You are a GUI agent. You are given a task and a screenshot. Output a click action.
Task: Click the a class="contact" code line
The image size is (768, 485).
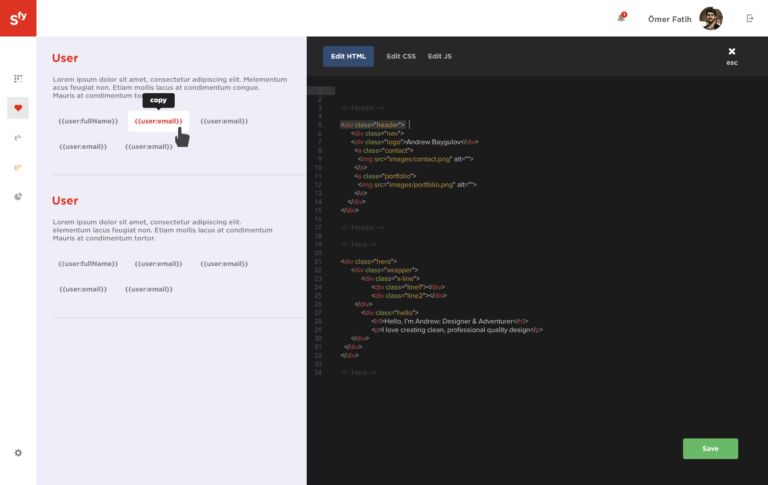click(x=384, y=150)
